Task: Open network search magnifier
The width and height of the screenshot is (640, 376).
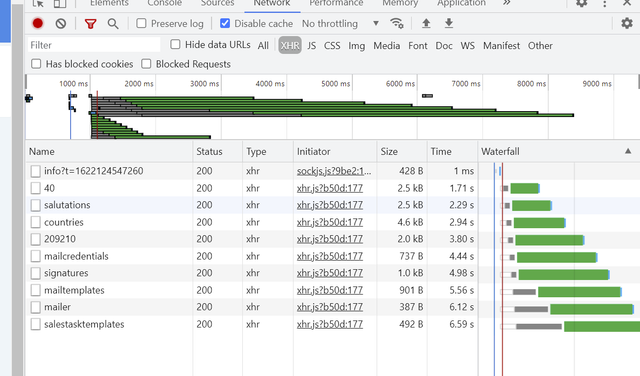Action: (x=113, y=24)
